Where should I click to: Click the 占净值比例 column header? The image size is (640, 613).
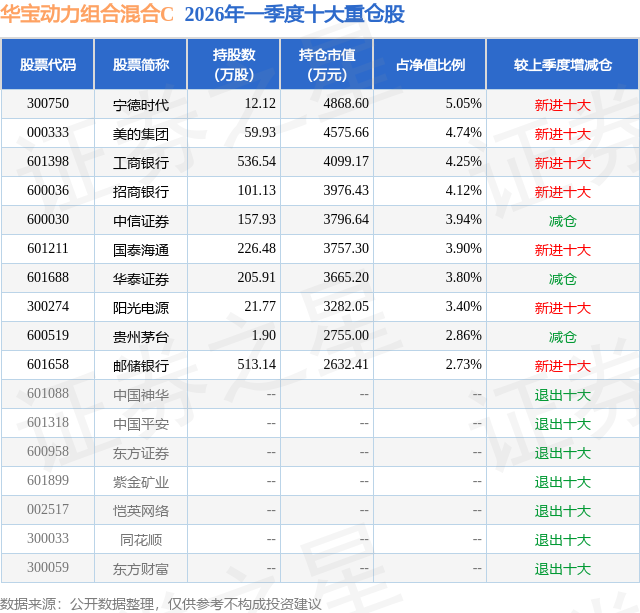pos(430,64)
